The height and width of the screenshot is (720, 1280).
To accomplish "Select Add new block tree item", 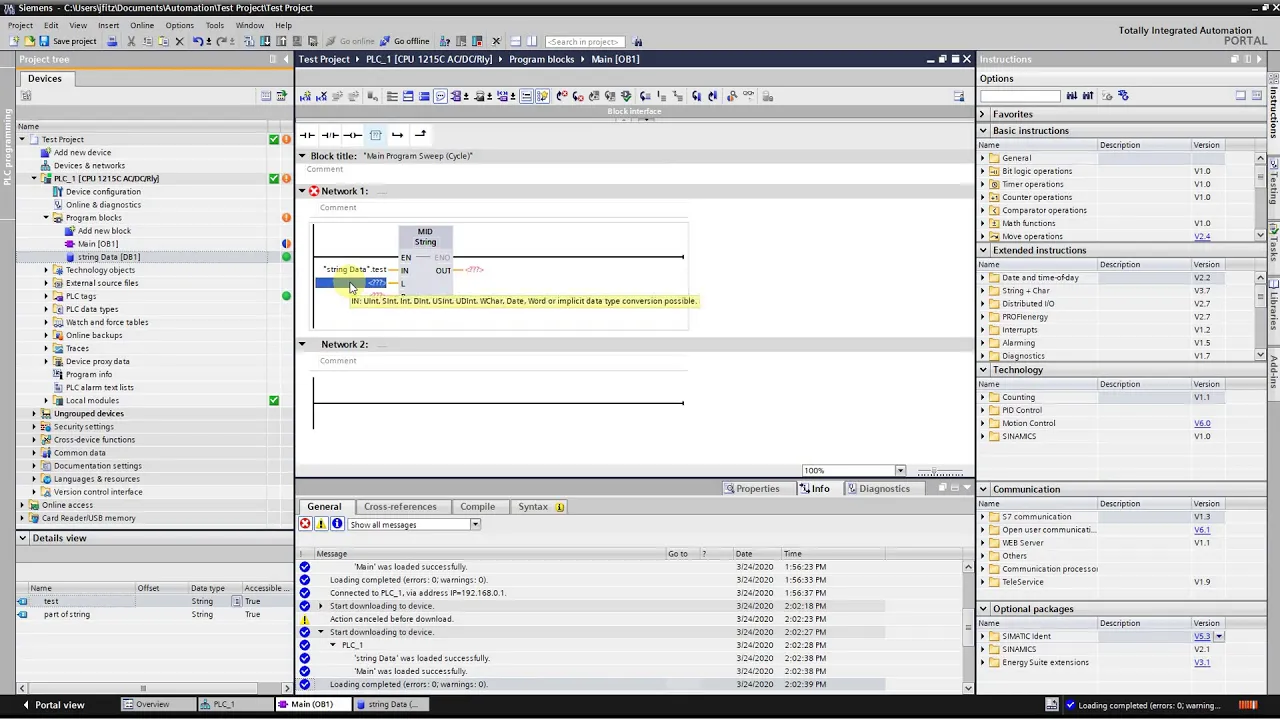I will point(104,231).
